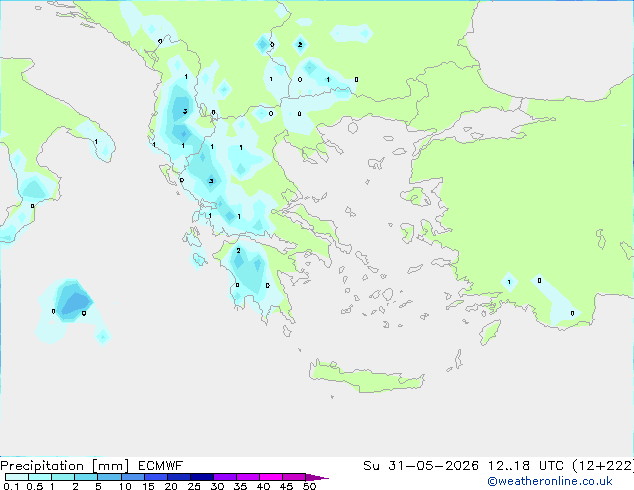
Task: Select the 40–45 mm magenta legend box
Action: click(x=271, y=477)
